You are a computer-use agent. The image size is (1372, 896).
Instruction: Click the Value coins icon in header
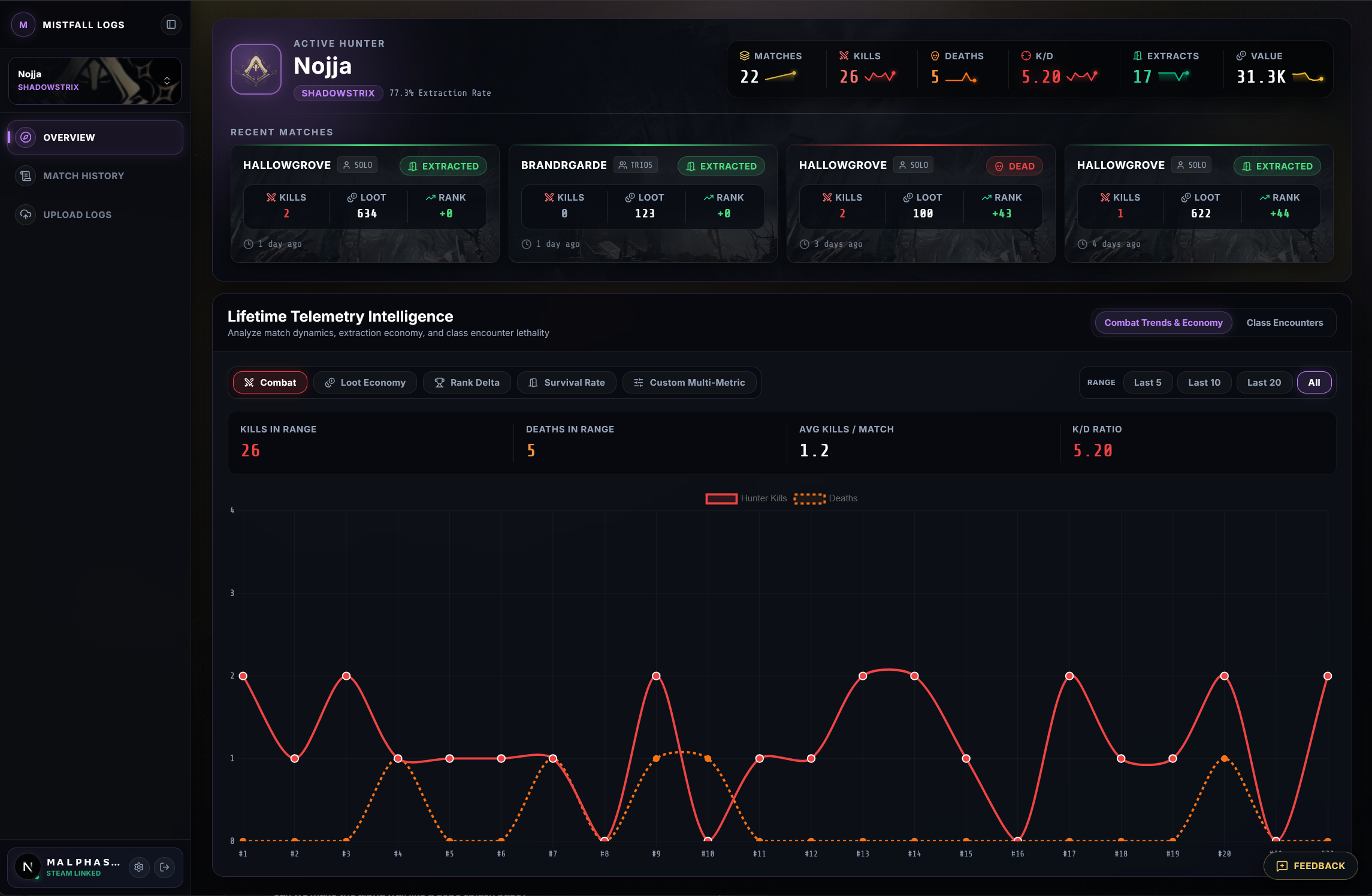pos(1241,56)
